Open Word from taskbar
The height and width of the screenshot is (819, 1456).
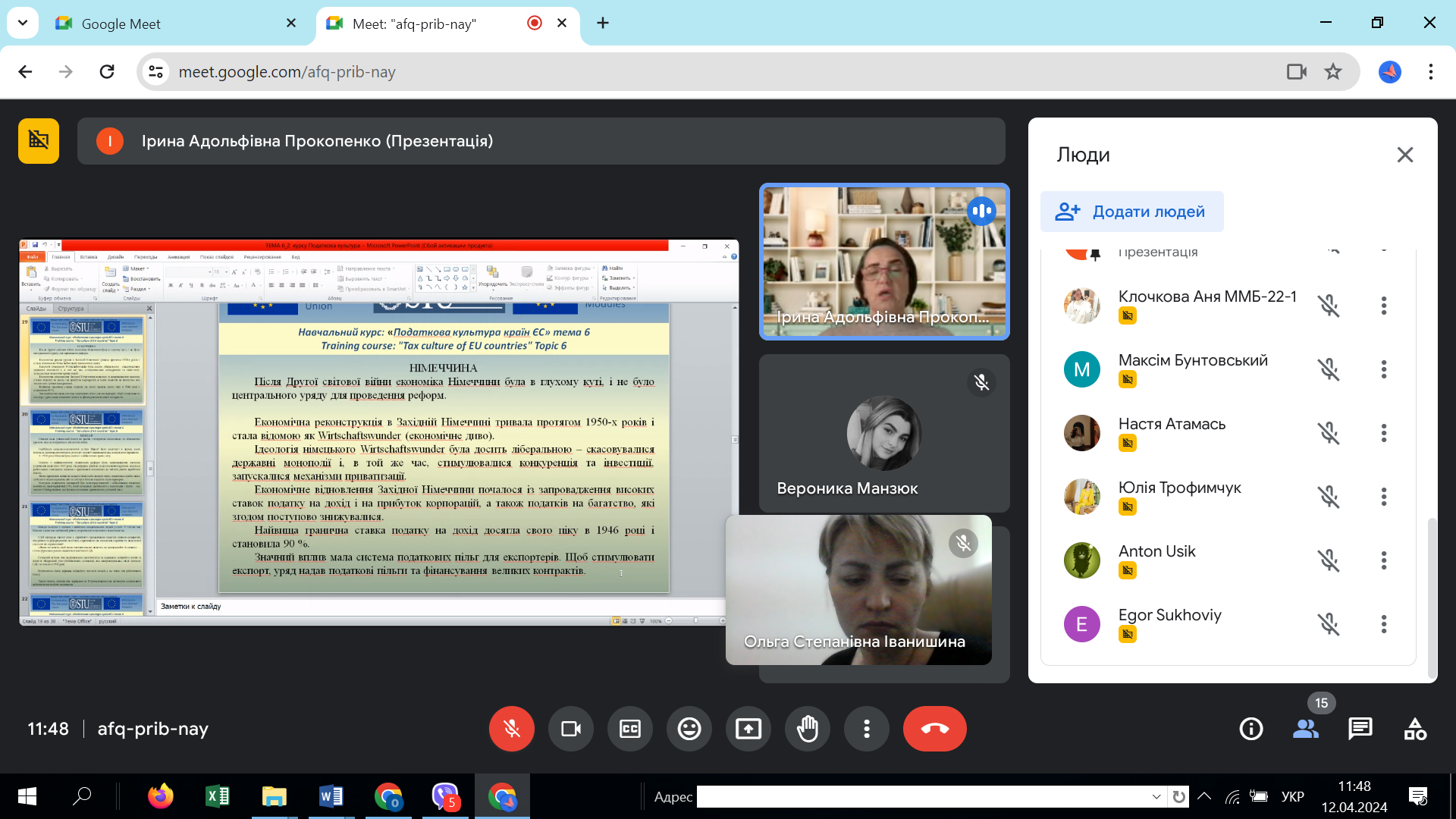click(331, 796)
